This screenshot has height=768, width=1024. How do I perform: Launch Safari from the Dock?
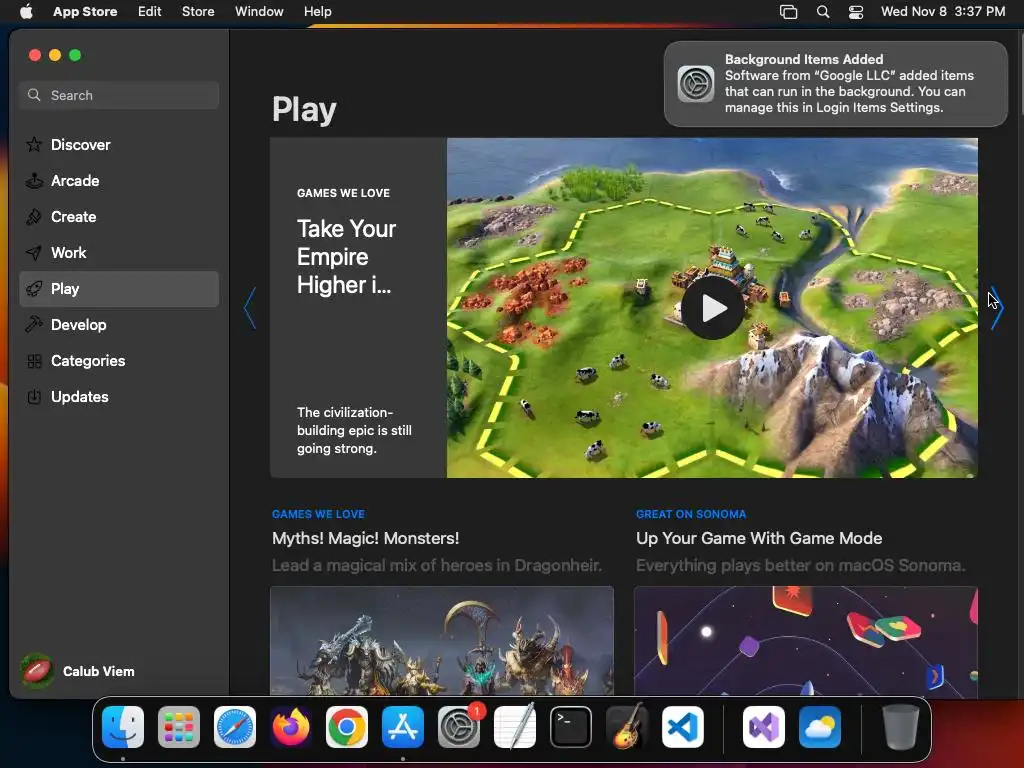[x=235, y=727]
